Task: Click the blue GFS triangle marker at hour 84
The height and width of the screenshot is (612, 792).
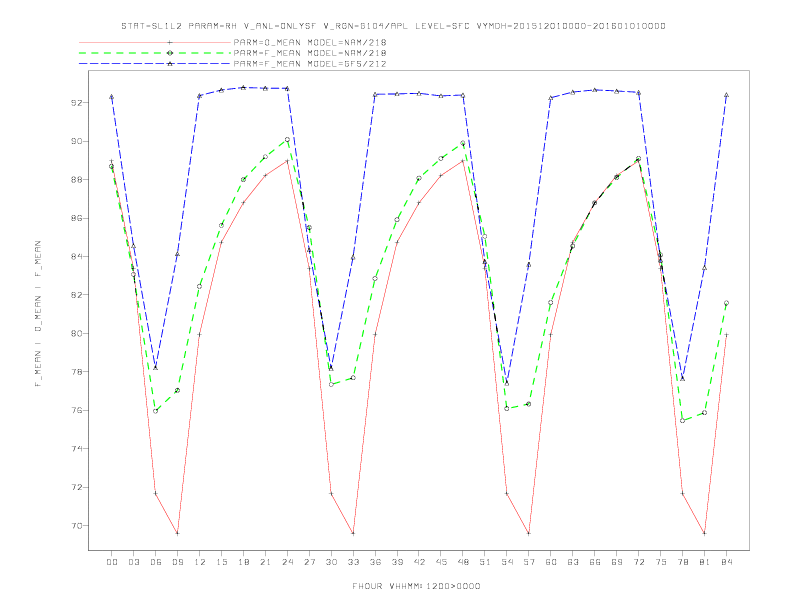Action: [726, 95]
